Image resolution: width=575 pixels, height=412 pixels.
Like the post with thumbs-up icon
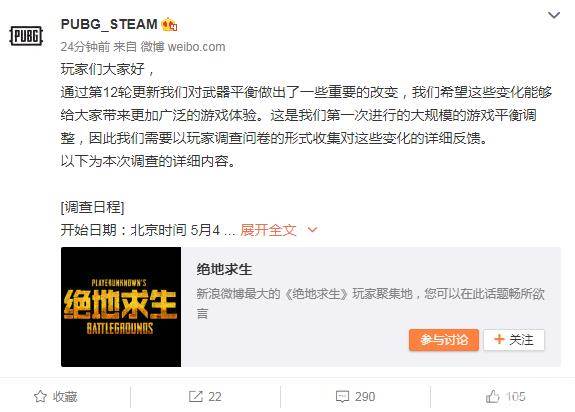pos(492,396)
